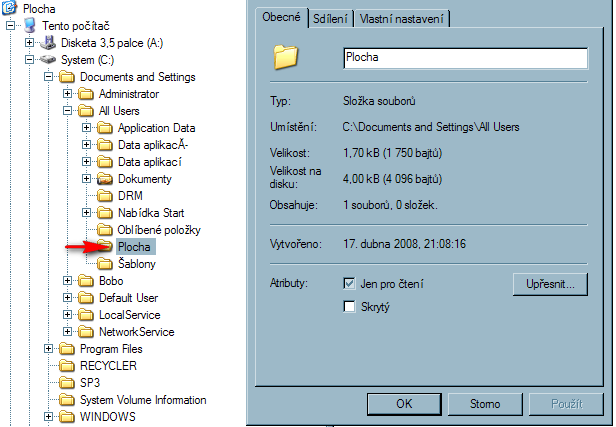Select the RECYCLER folder icon

(x=67, y=366)
